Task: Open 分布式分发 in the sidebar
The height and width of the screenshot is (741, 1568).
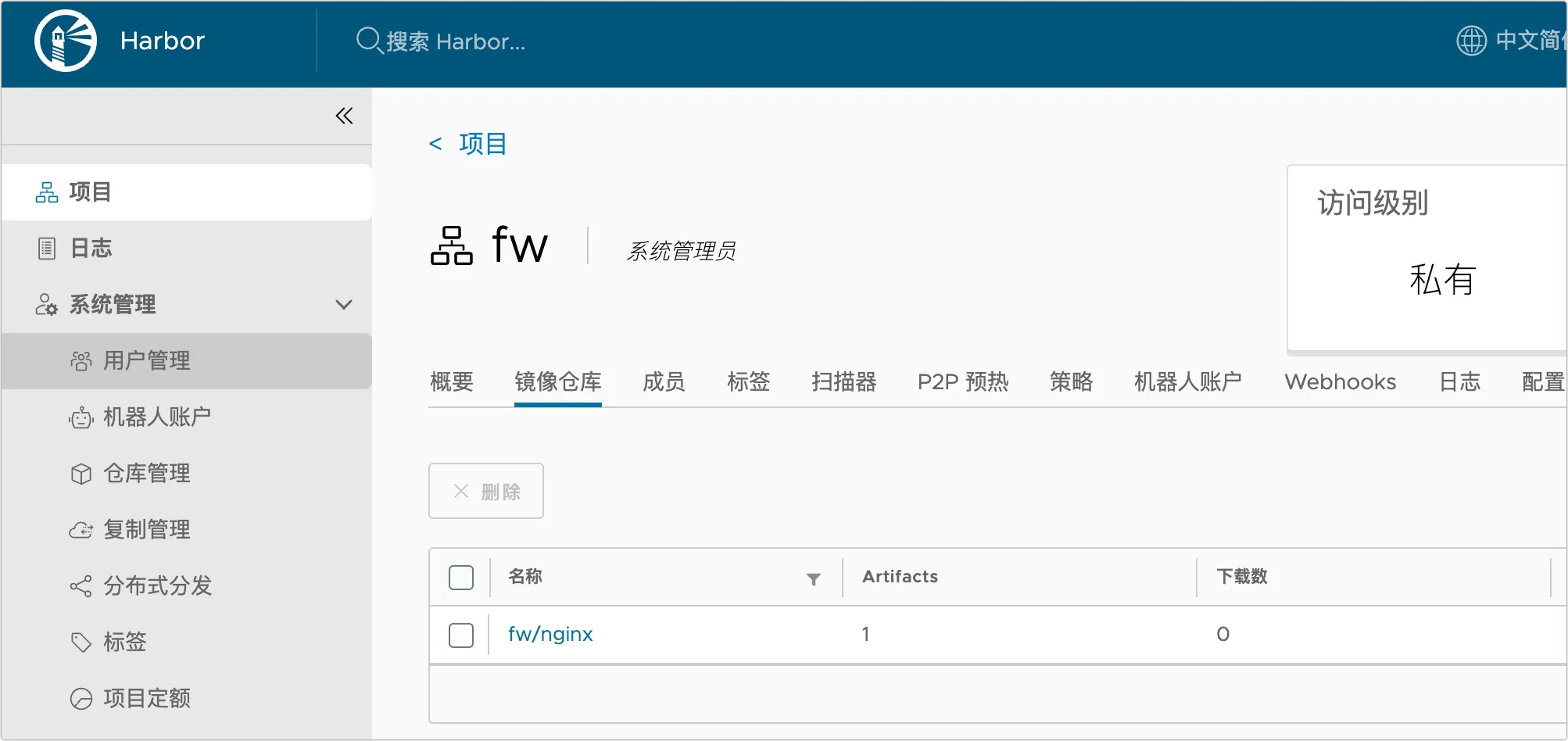Action: [x=186, y=586]
